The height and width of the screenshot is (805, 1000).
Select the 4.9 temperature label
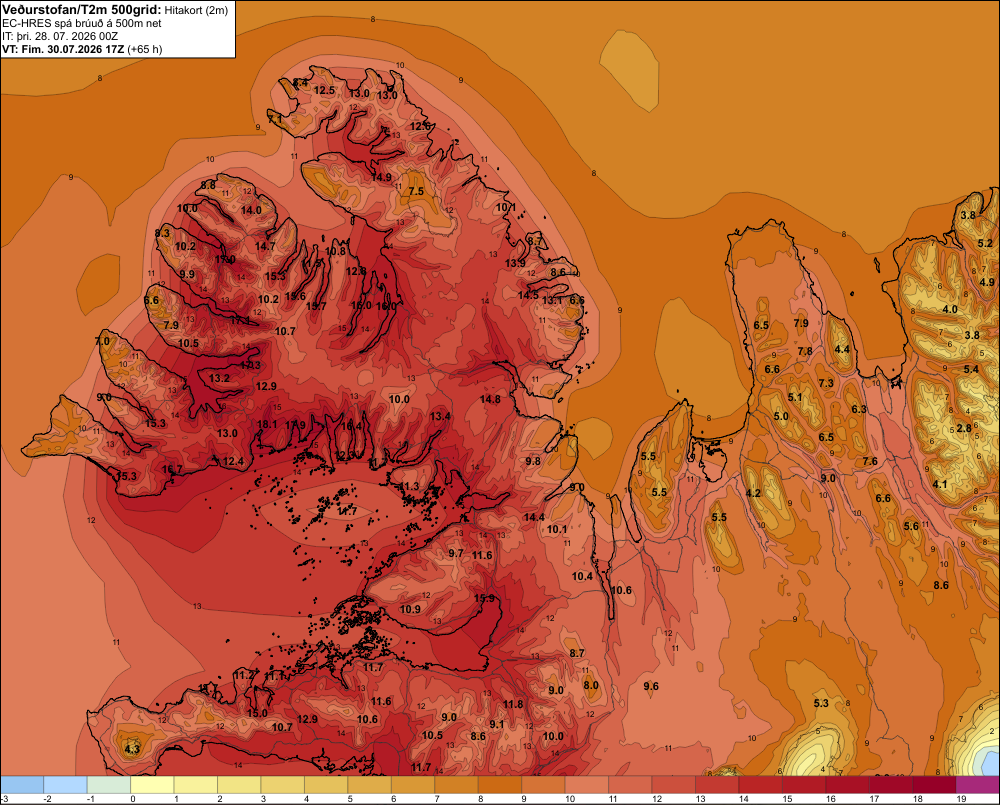point(987,282)
